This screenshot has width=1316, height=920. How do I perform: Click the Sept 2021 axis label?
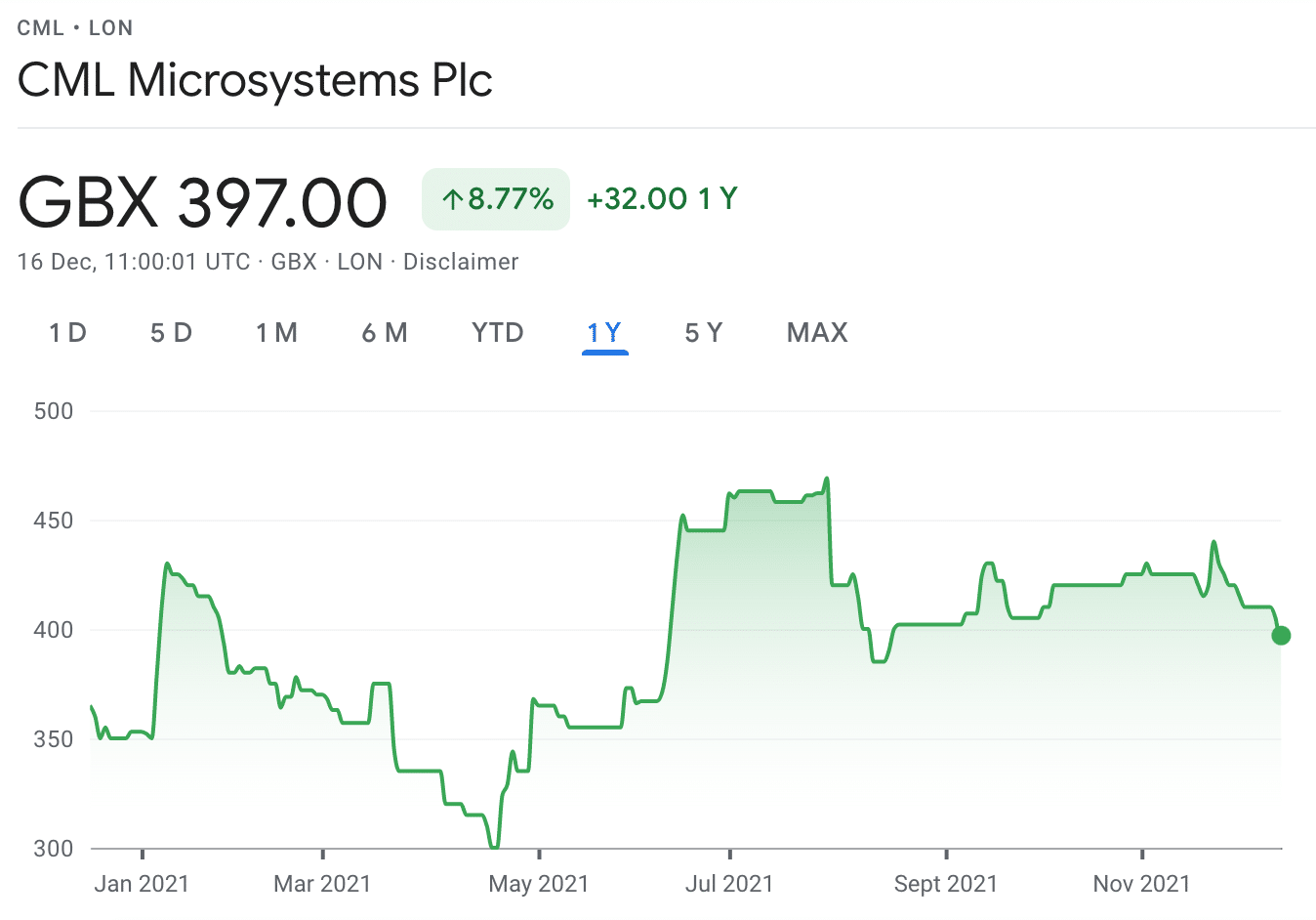[946, 884]
